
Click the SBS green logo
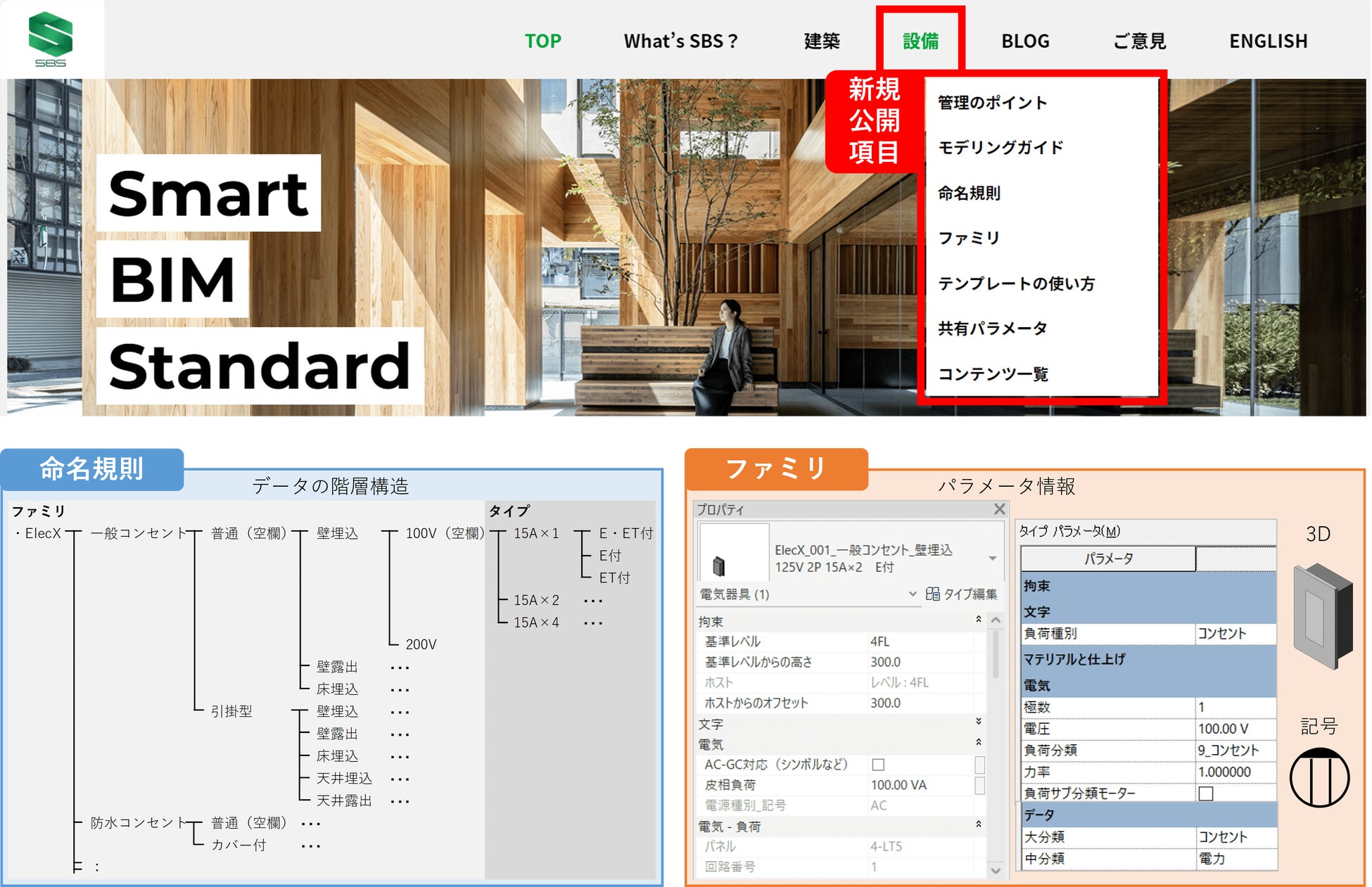pyautogui.click(x=50, y=38)
